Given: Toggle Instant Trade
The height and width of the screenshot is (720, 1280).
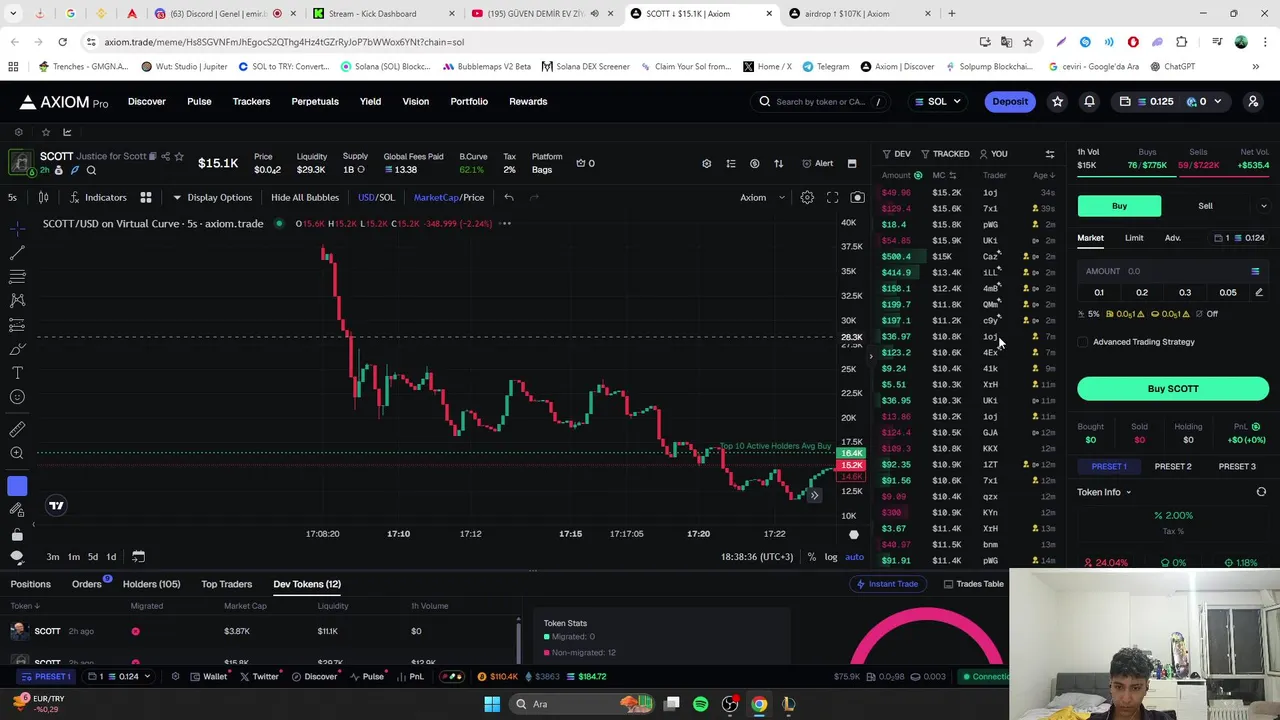Looking at the screenshot, I should pos(887,584).
